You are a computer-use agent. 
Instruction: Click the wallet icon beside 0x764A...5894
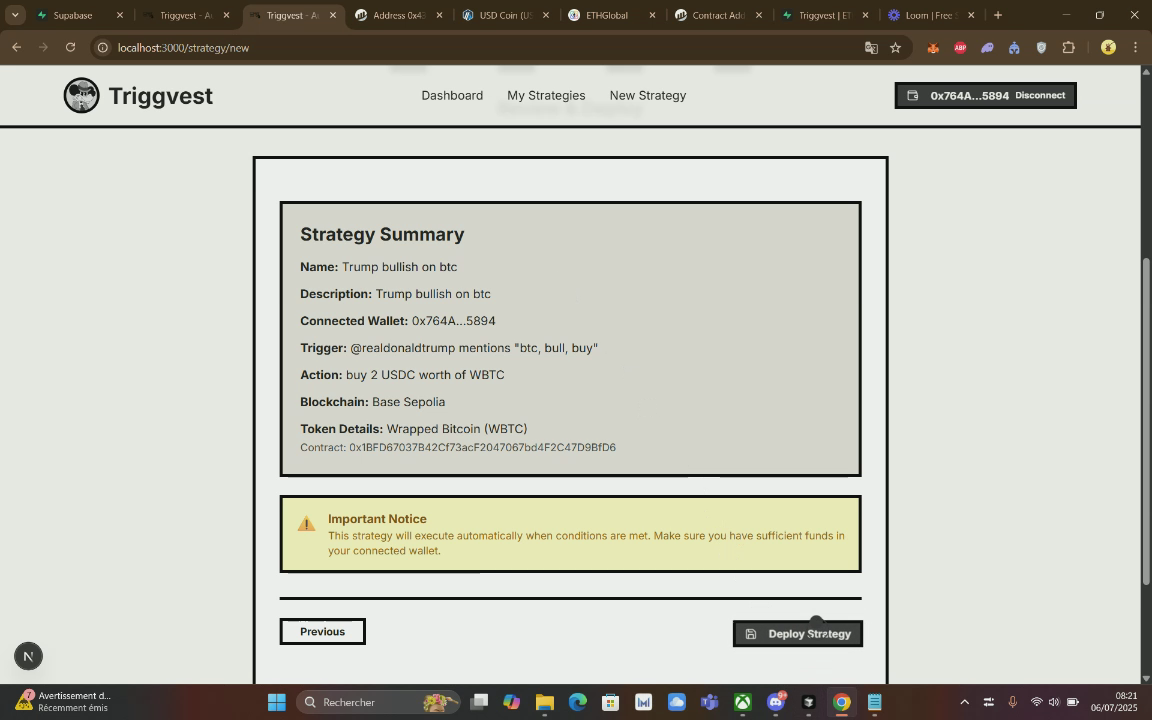click(912, 96)
